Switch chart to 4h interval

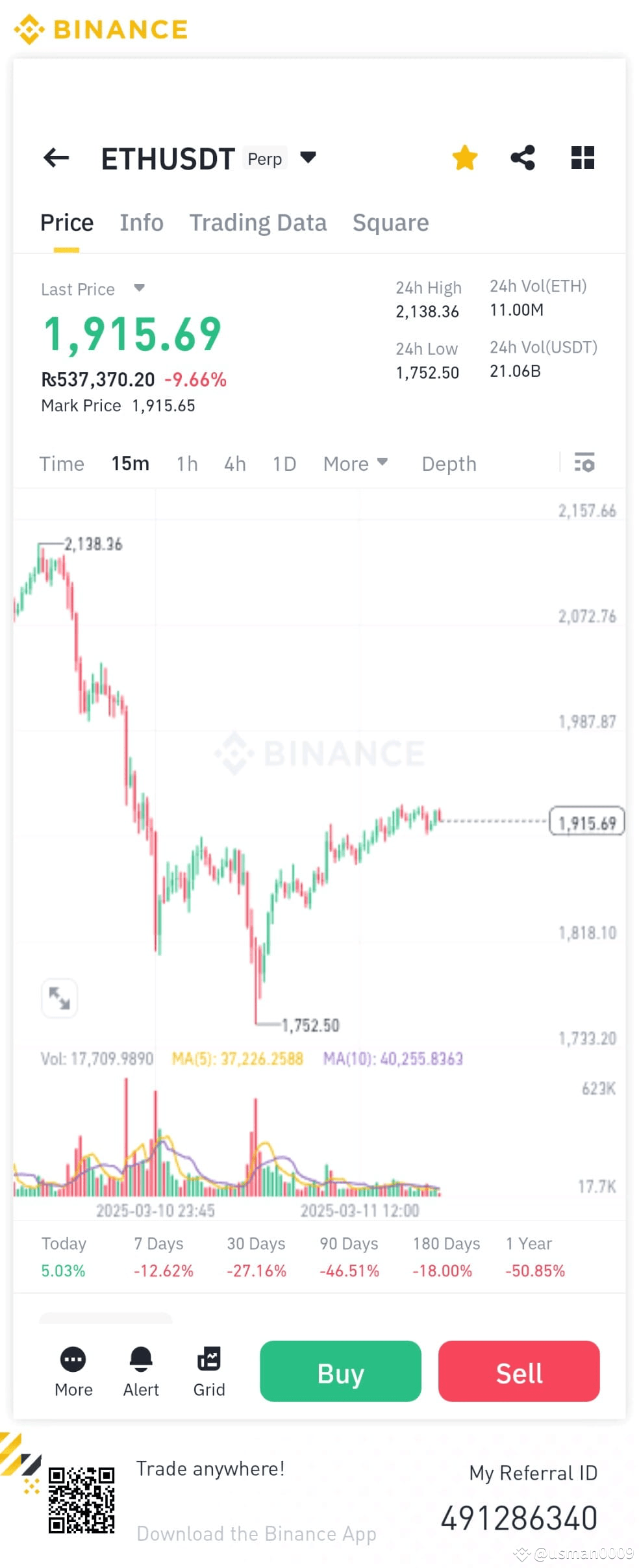click(x=234, y=464)
